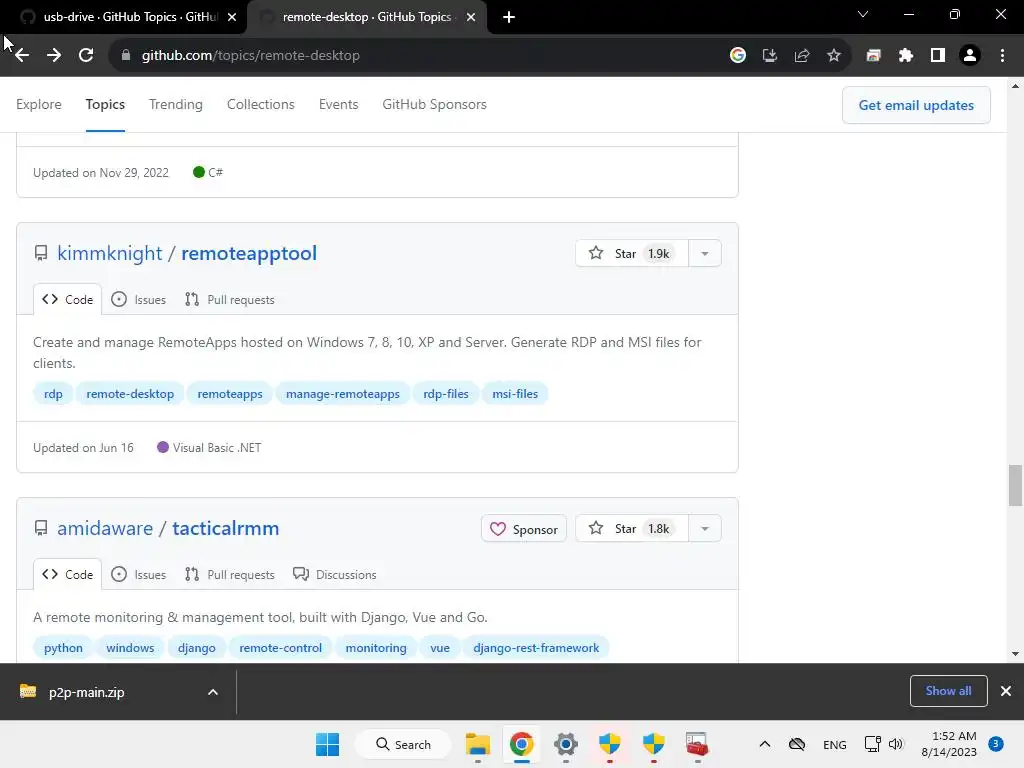Click the manage-remoteapps topic tag

(x=343, y=394)
